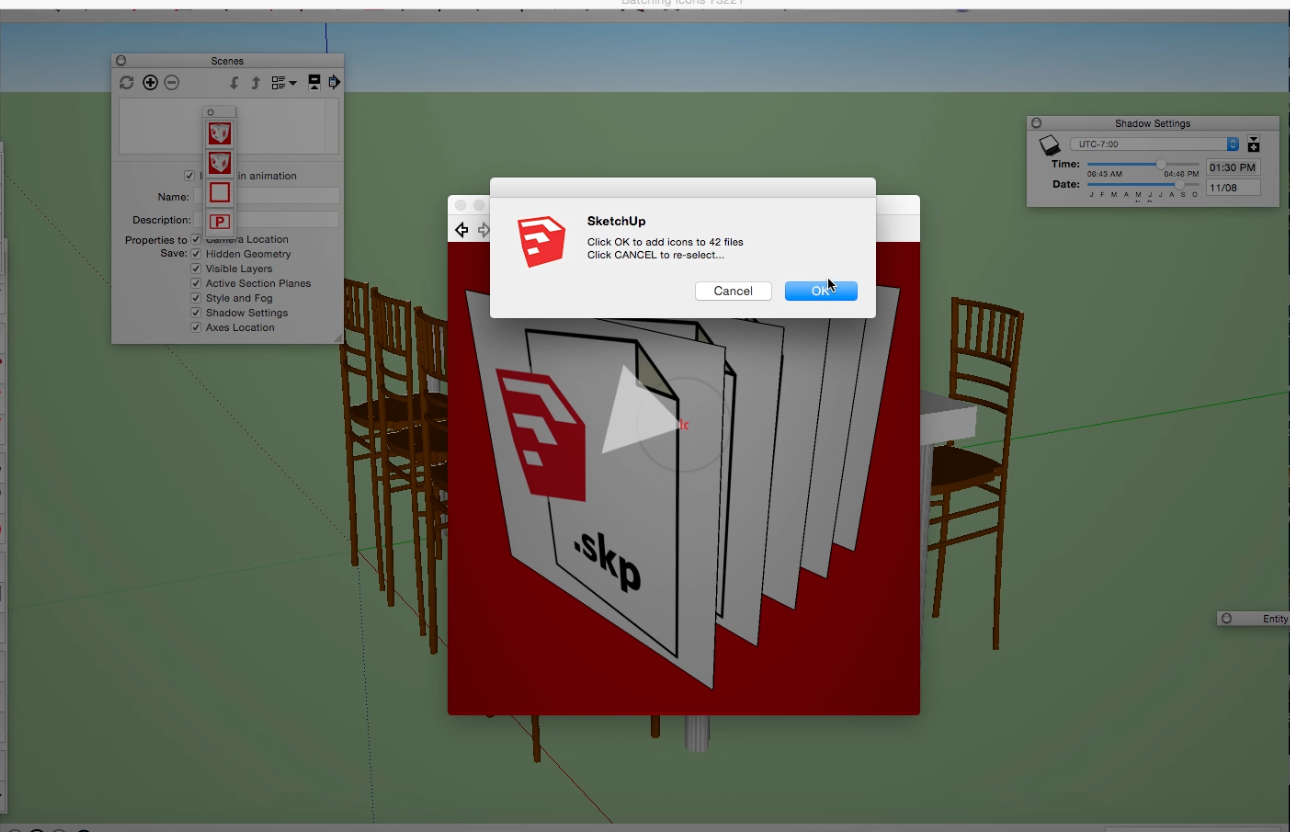Viewport: 1290px width, 832px height.
Task: Toggle Camera Location checkbox
Action: click(x=196, y=240)
